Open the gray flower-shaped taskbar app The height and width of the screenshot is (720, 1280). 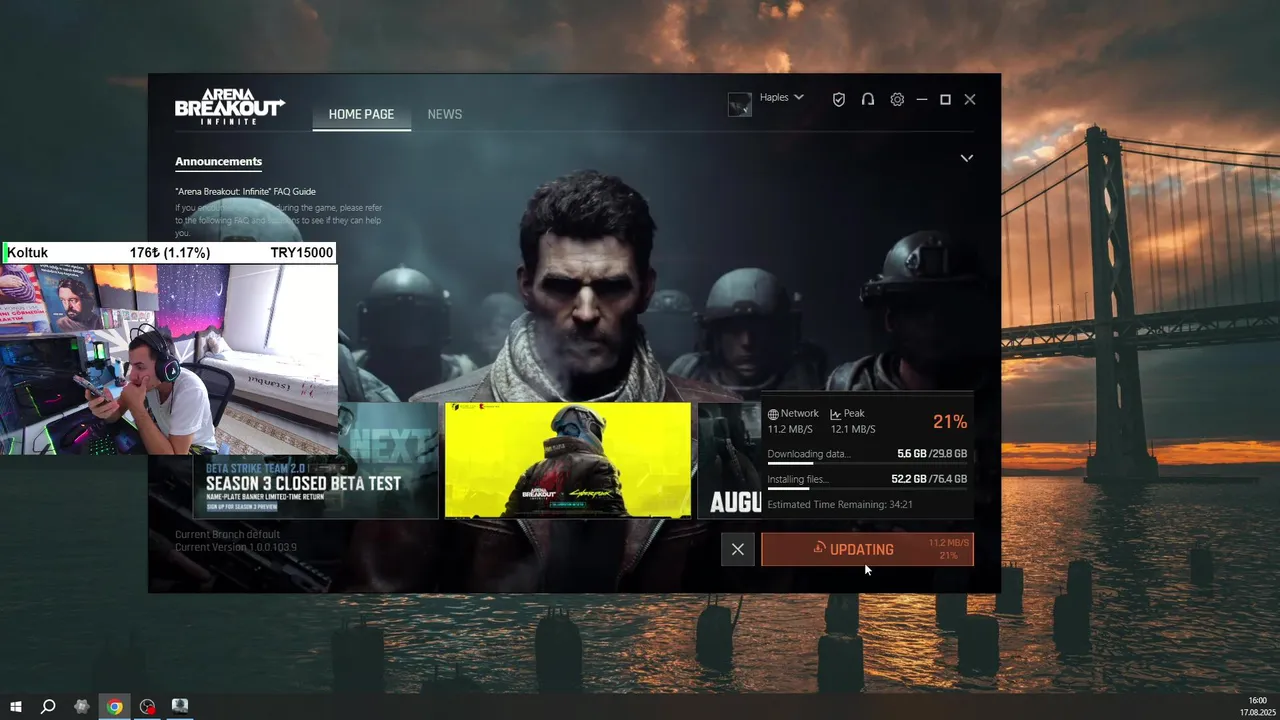(82, 706)
